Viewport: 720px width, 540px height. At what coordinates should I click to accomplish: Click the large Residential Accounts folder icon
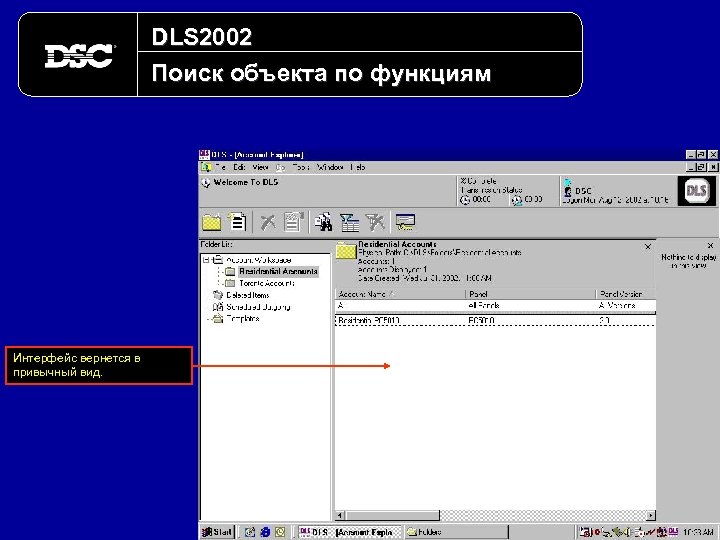point(346,251)
